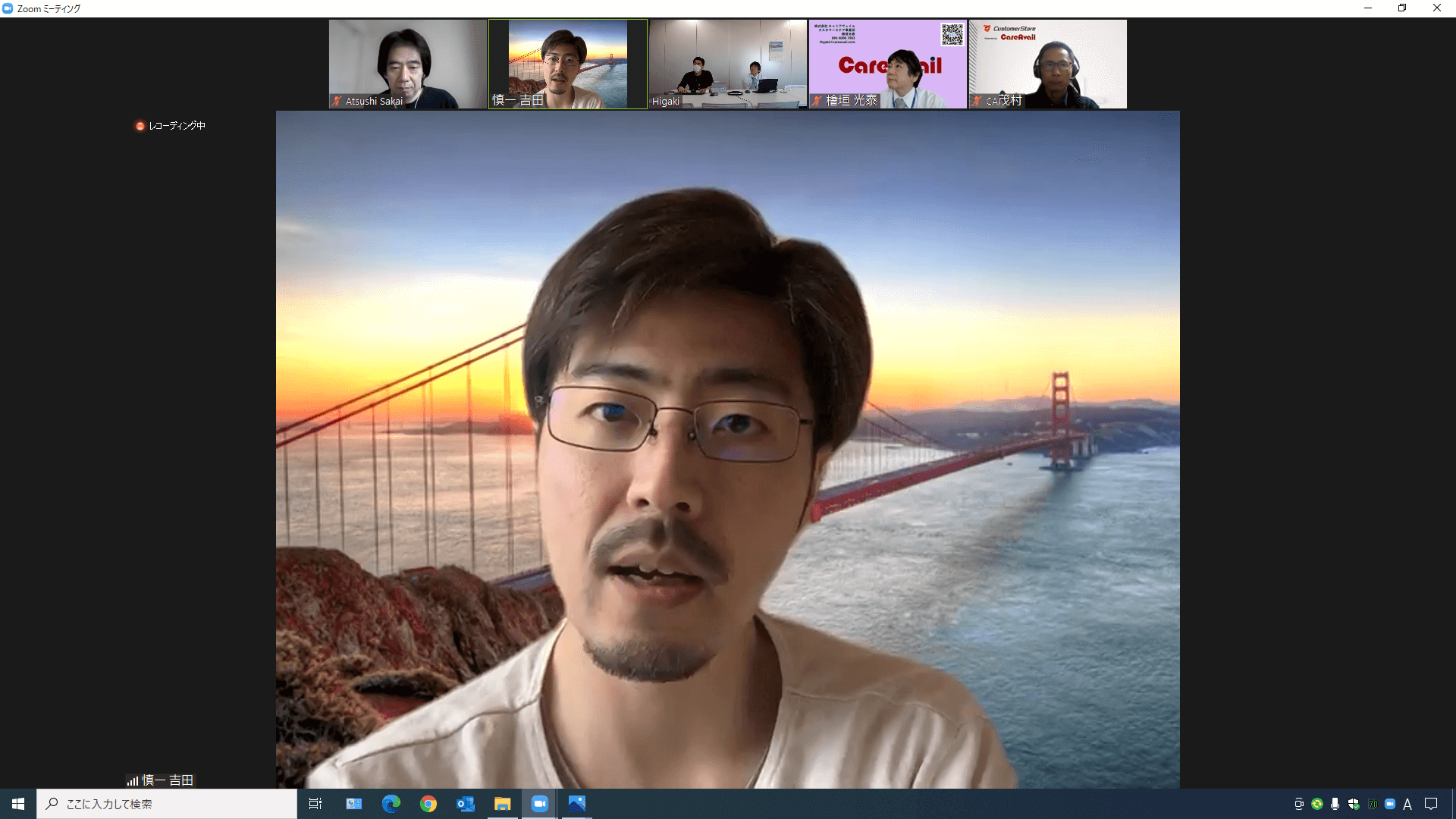Select Atsushi Sakai's video thumbnail

pos(408,64)
